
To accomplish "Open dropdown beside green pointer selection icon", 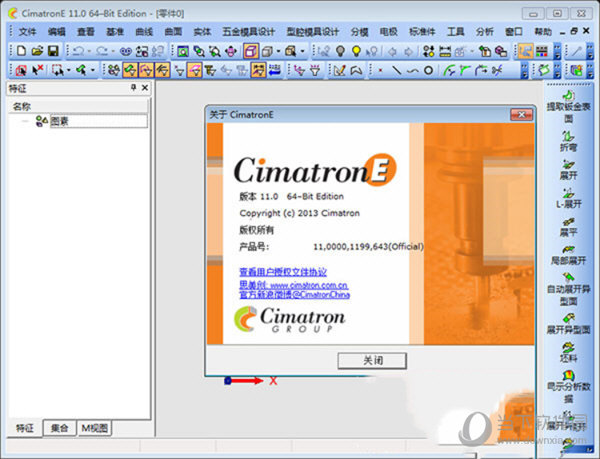I will (93, 70).
